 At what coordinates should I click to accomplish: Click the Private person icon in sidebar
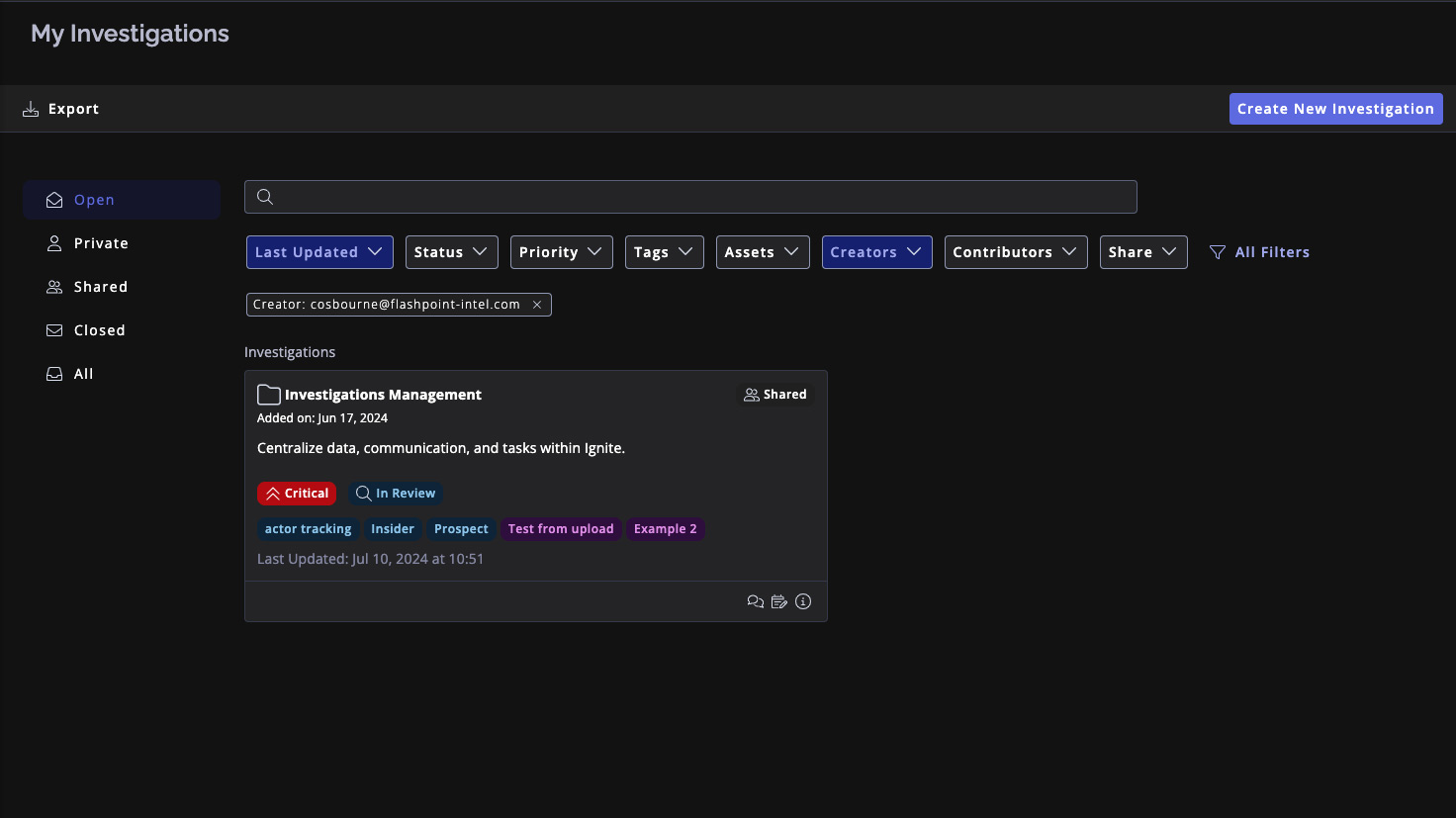pyautogui.click(x=54, y=243)
